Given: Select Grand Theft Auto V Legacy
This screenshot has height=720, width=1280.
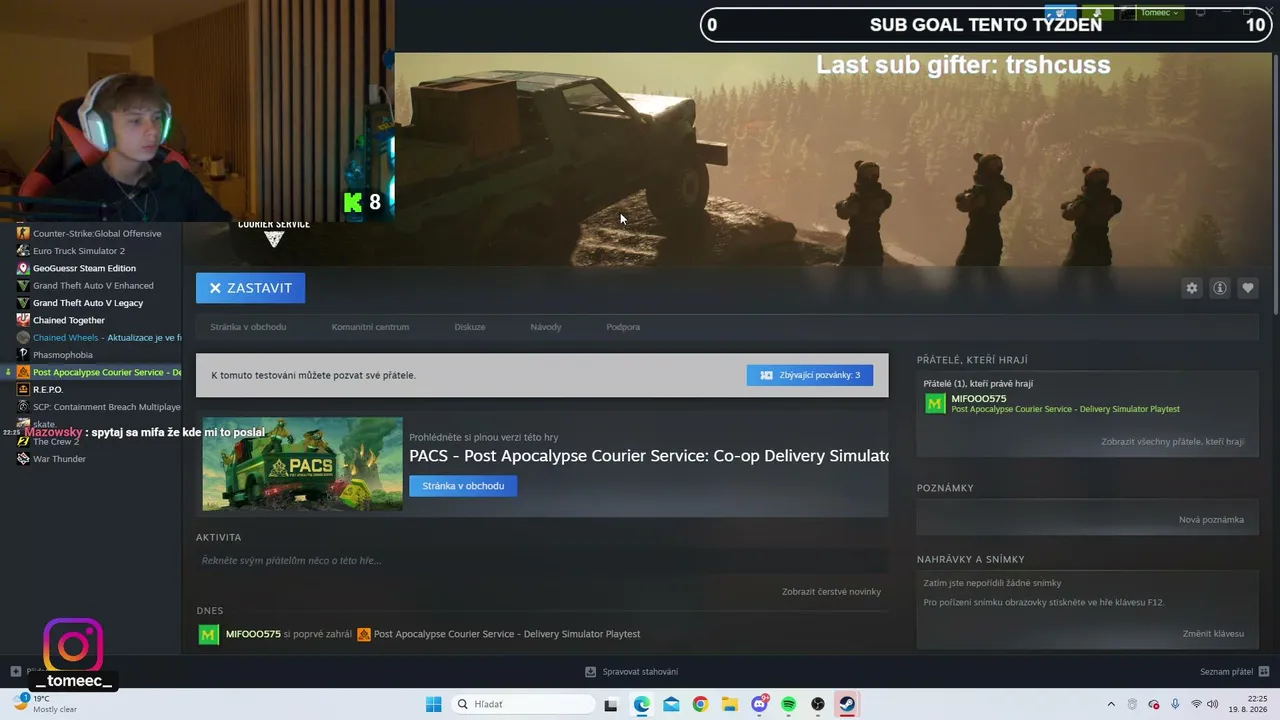Looking at the screenshot, I should pos(88,303).
